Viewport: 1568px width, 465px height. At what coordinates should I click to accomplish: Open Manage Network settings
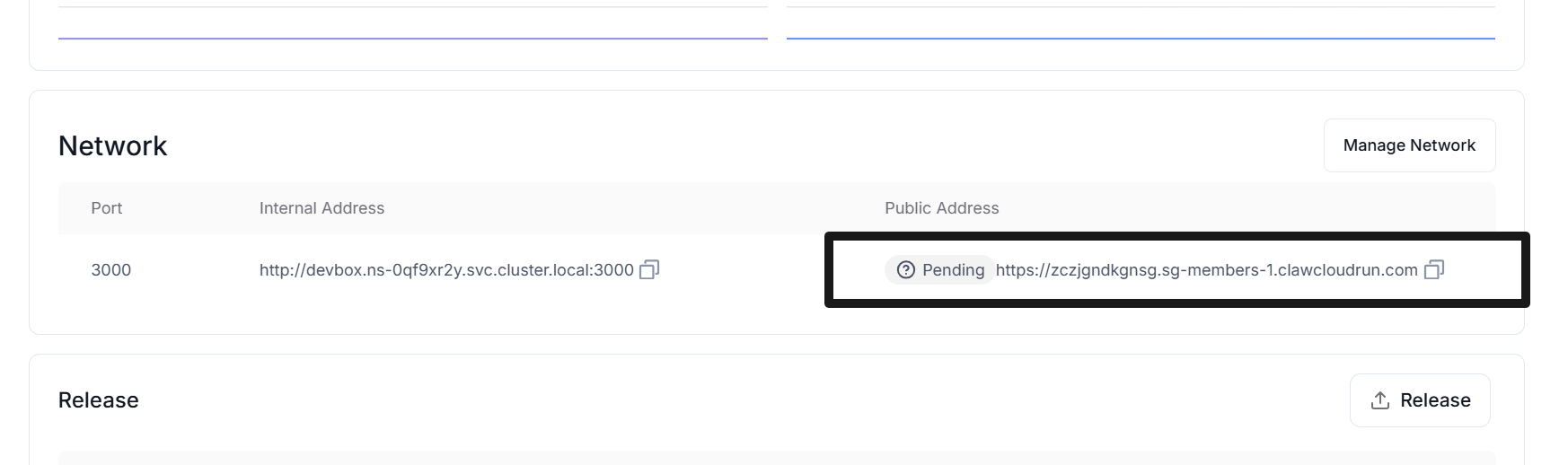click(1409, 145)
